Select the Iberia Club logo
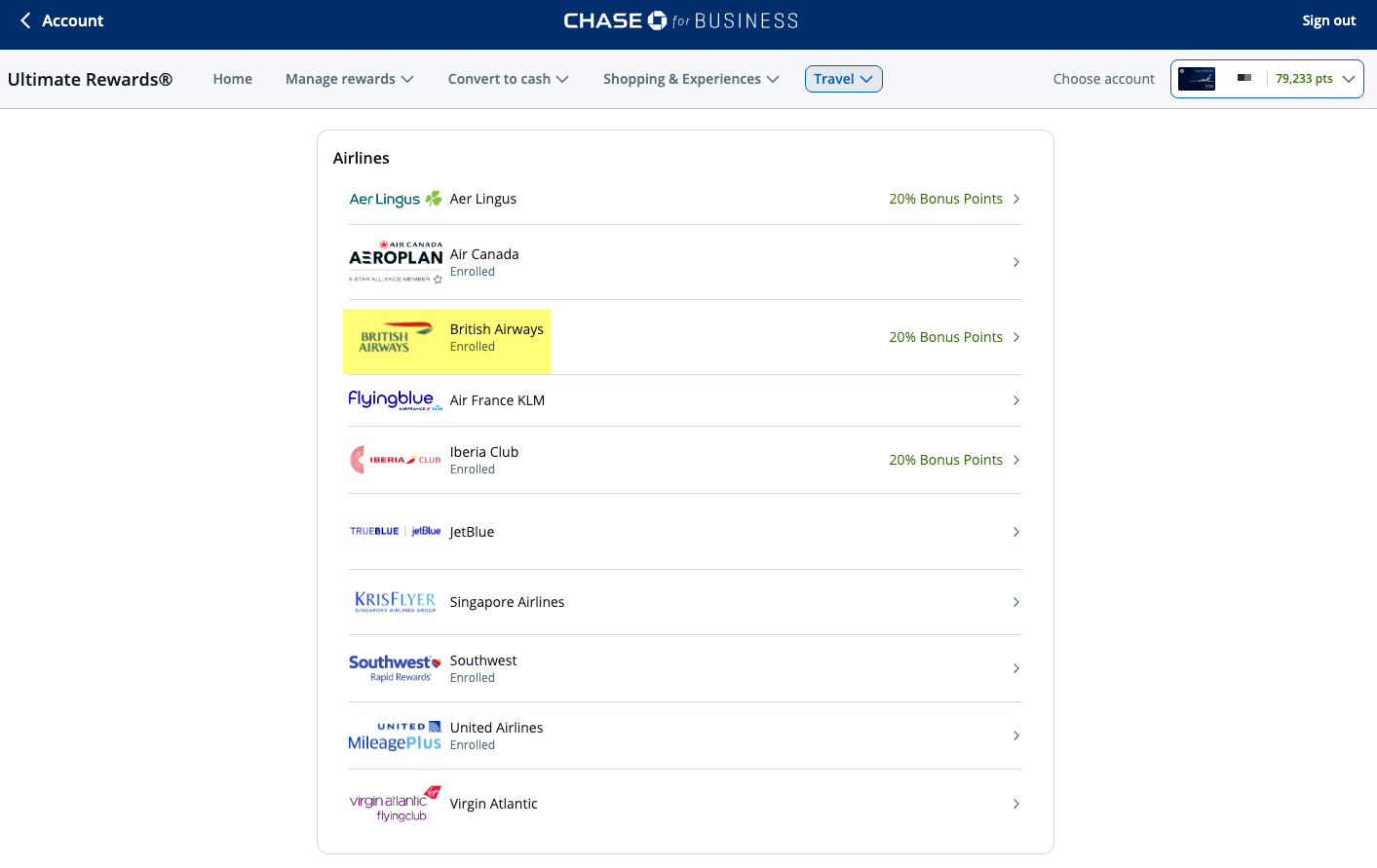Image resolution: width=1377 pixels, height=868 pixels. pos(395,459)
